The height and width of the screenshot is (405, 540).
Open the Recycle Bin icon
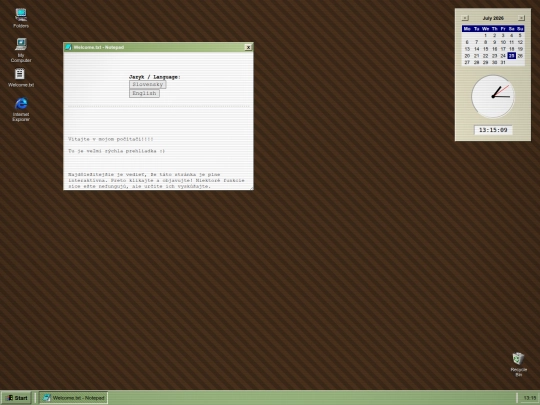pyautogui.click(x=518, y=364)
